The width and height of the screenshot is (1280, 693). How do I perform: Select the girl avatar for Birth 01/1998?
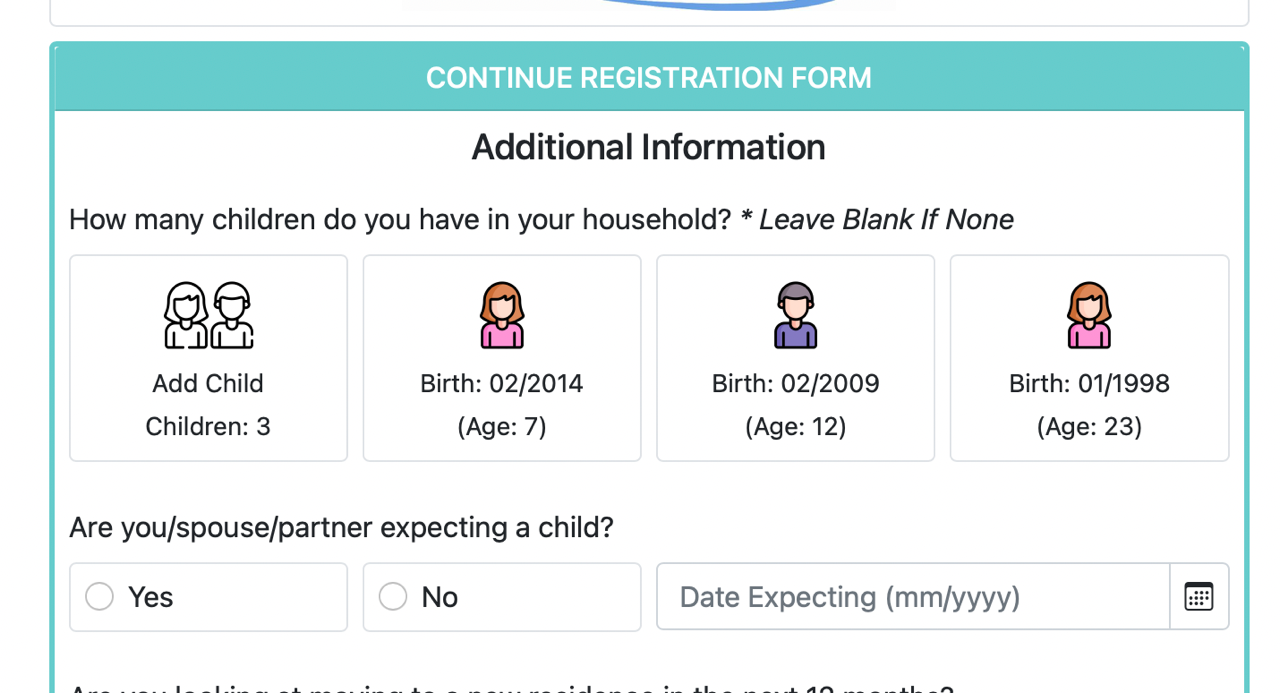coord(1089,315)
